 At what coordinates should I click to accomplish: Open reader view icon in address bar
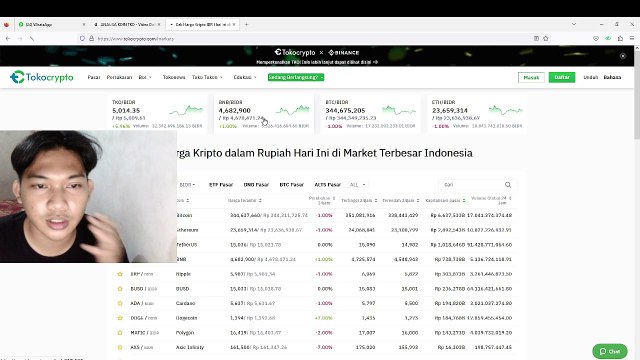pyautogui.click(x=536, y=38)
